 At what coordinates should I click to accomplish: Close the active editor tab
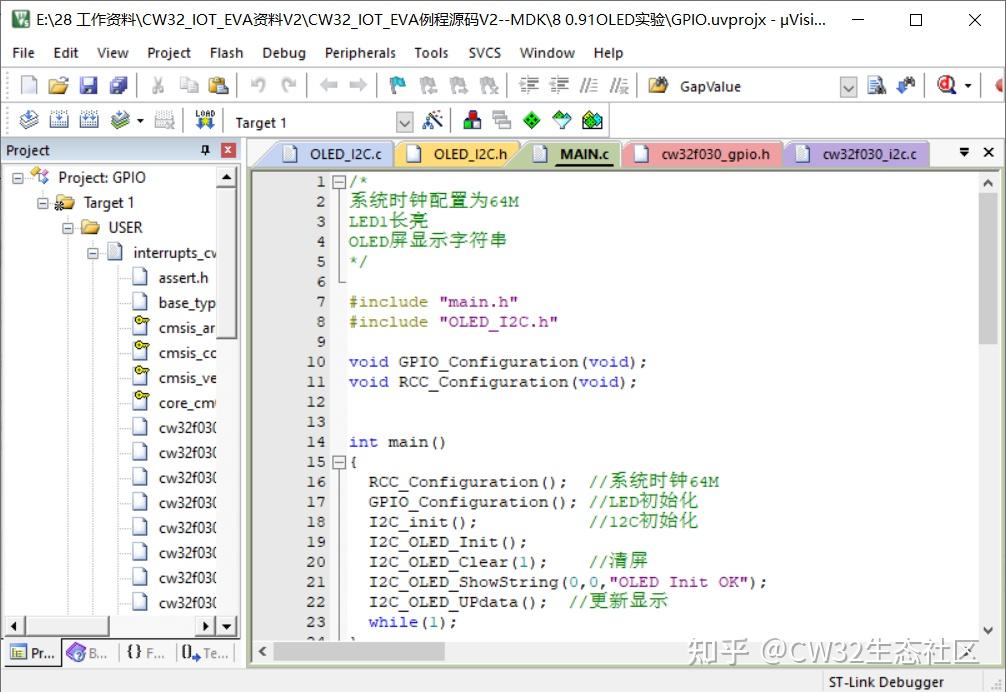[x=989, y=153]
